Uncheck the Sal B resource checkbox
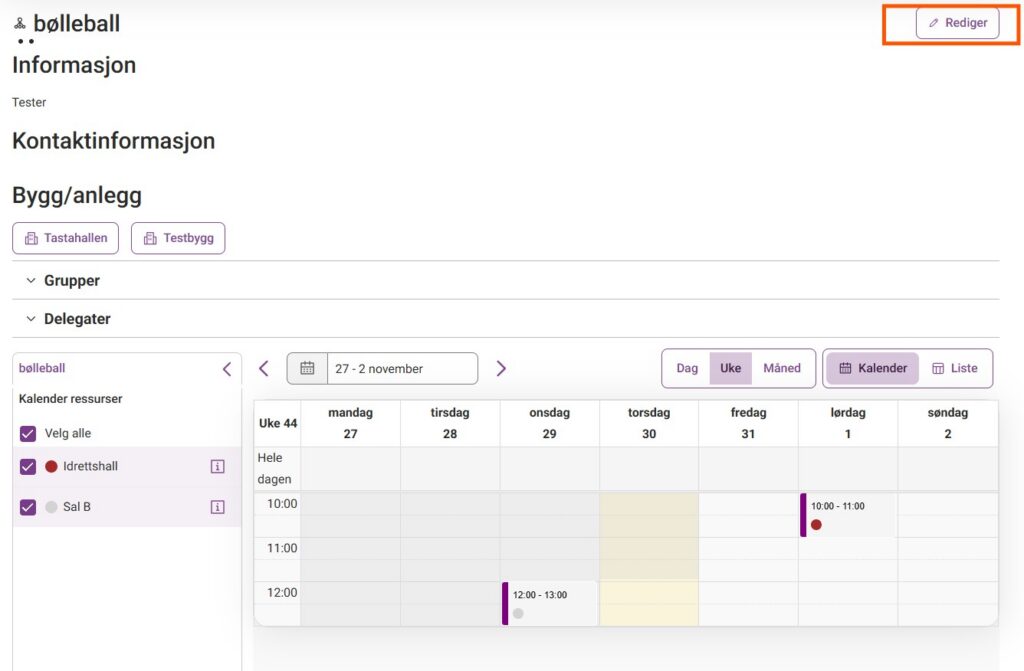The image size is (1024, 671). pyautogui.click(x=28, y=507)
